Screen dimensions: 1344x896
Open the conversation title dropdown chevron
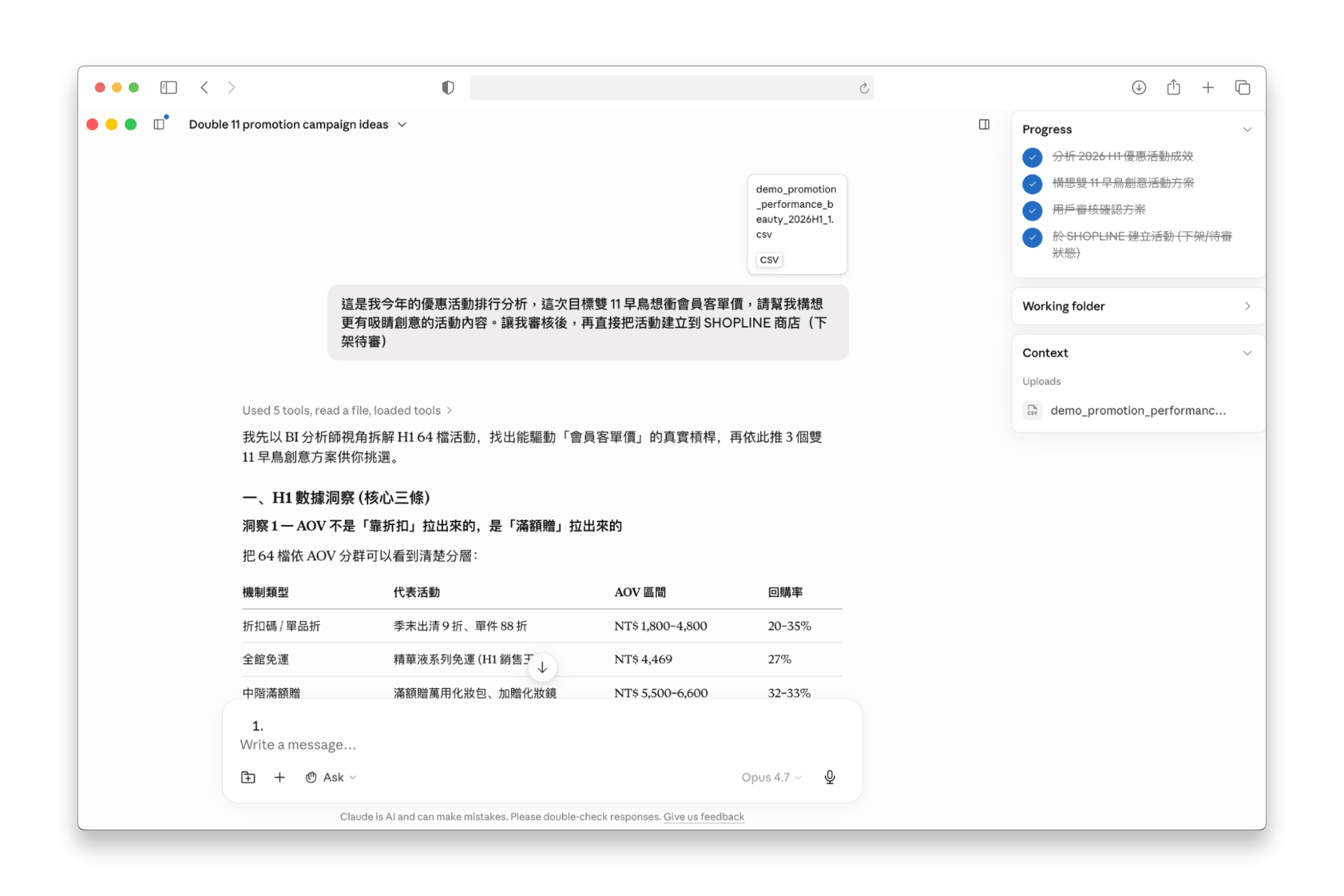[402, 125]
